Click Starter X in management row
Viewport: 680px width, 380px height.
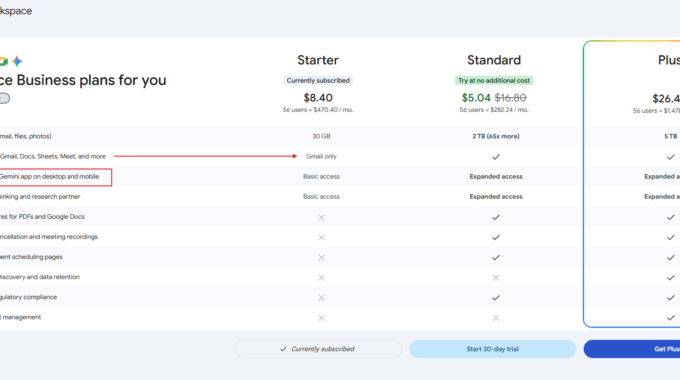click(321, 318)
